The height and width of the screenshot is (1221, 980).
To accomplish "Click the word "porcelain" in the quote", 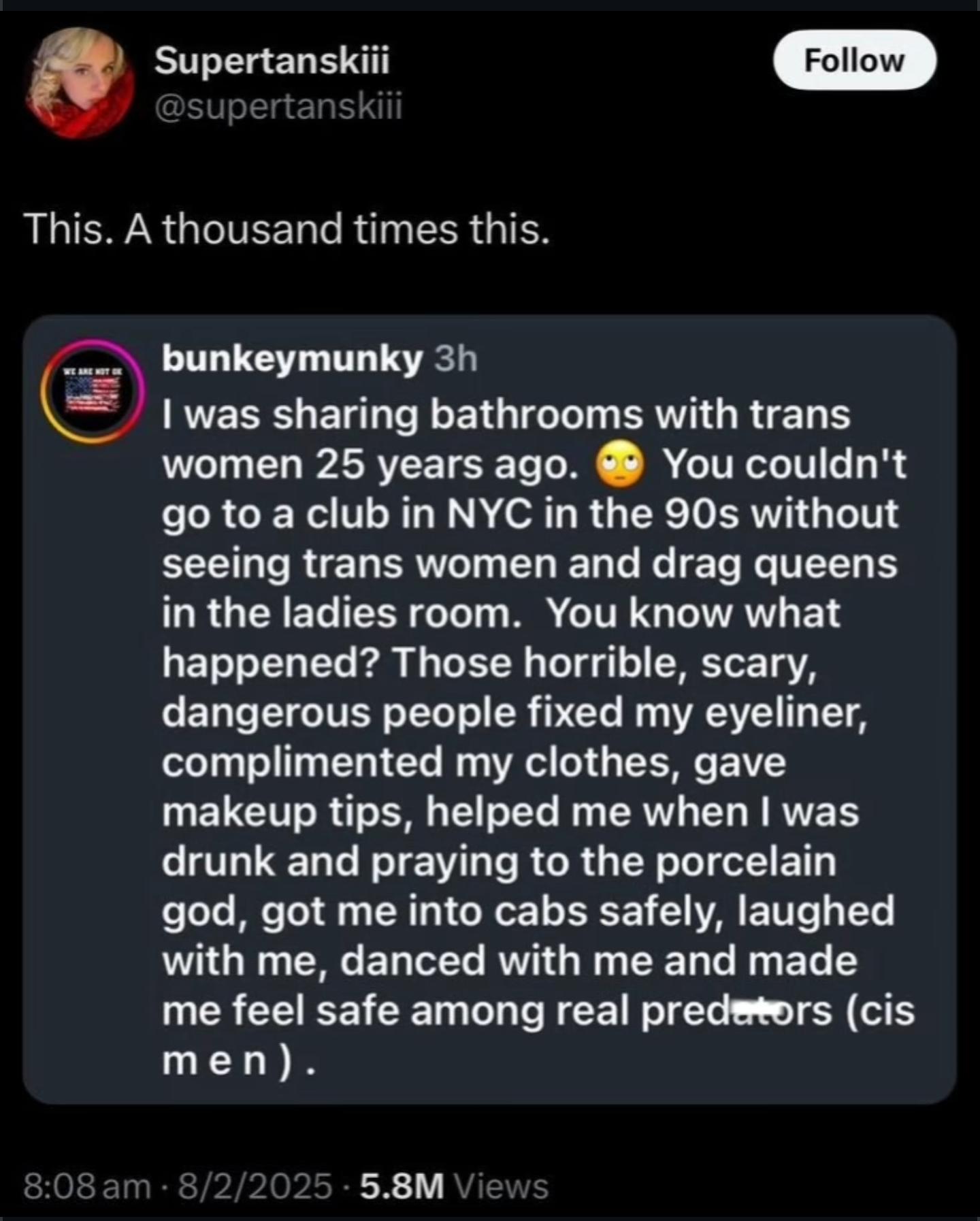I will click(746, 862).
